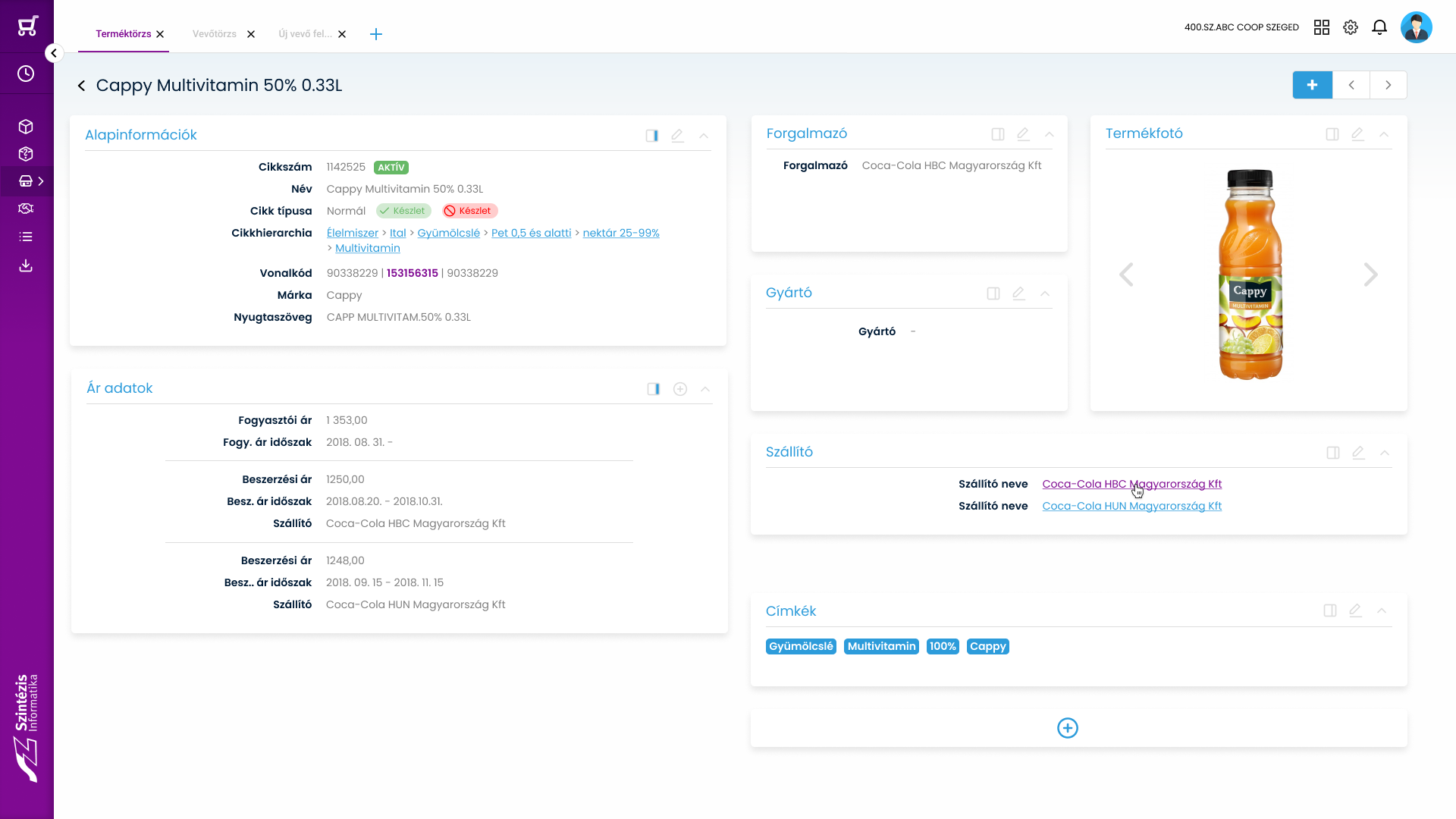Open the notifications bell

(1379, 27)
